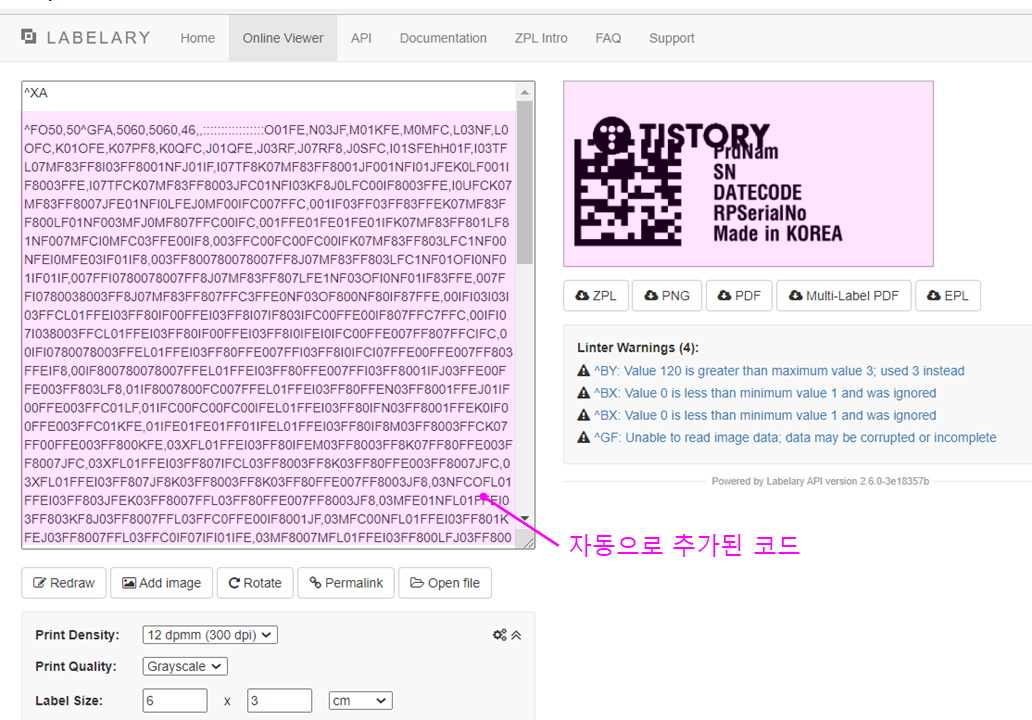Click the cloud icon on Multi-Label PDF button
This screenshot has height=720, width=1032.
(x=796, y=296)
